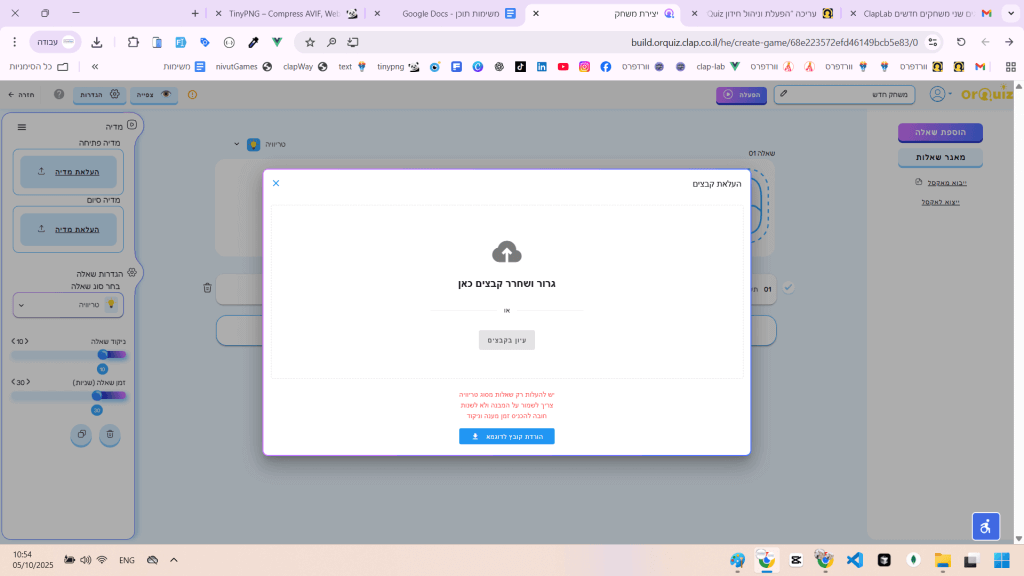Open the user account dropdown
This screenshot has height=576, width=1024.
pos(941,94)
